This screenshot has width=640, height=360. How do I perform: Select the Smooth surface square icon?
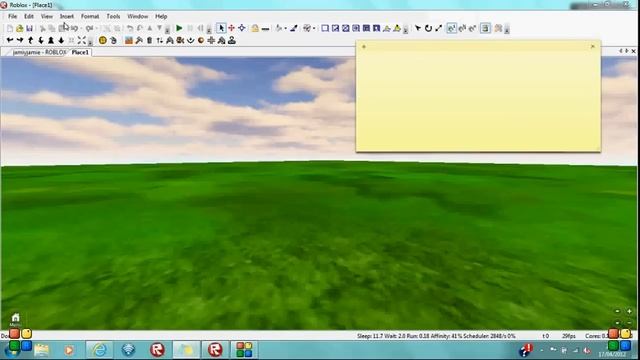[325, 28]
